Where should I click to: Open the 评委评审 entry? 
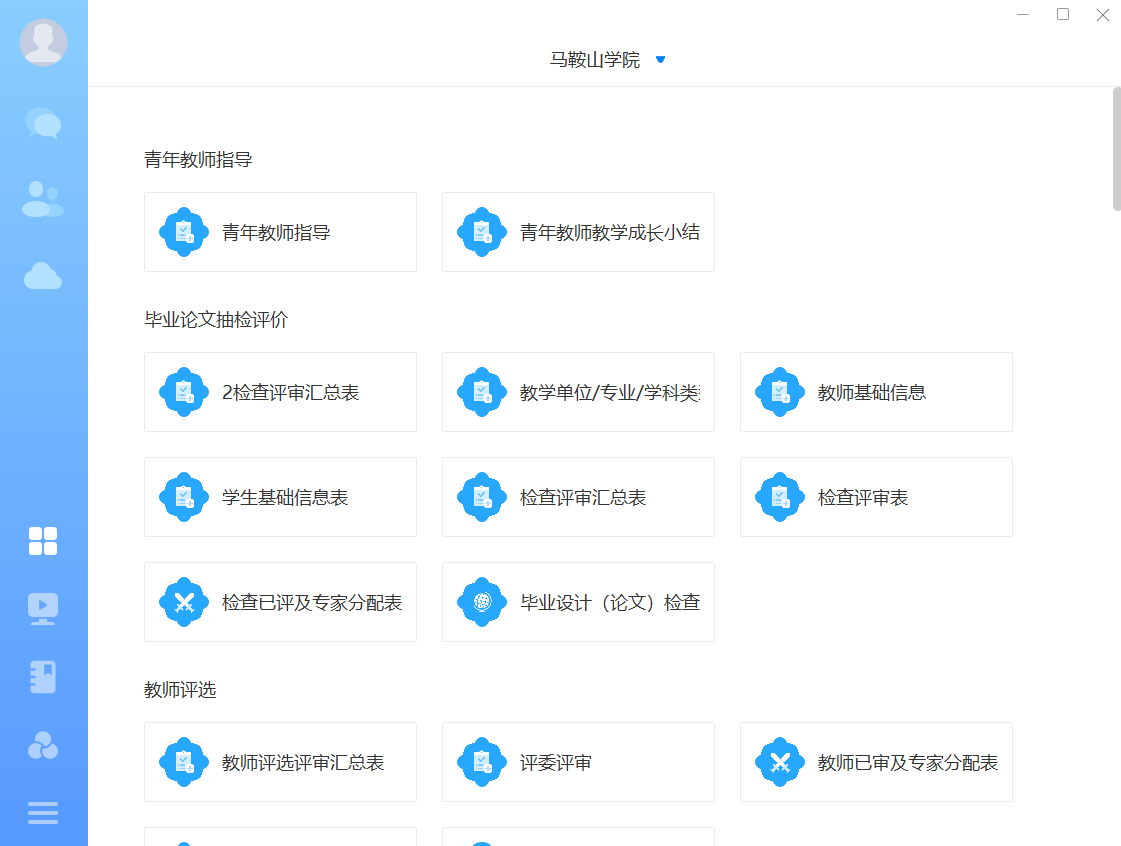578,762
